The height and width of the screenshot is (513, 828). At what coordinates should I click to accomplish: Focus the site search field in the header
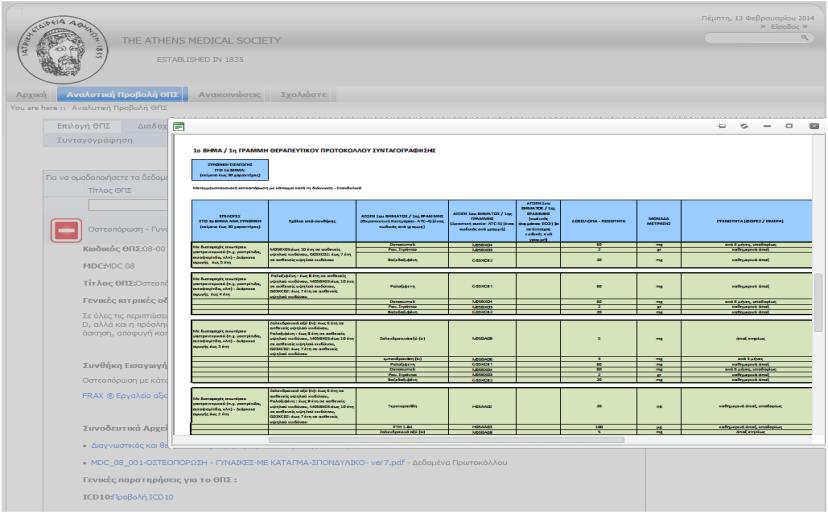click(759, 38)
